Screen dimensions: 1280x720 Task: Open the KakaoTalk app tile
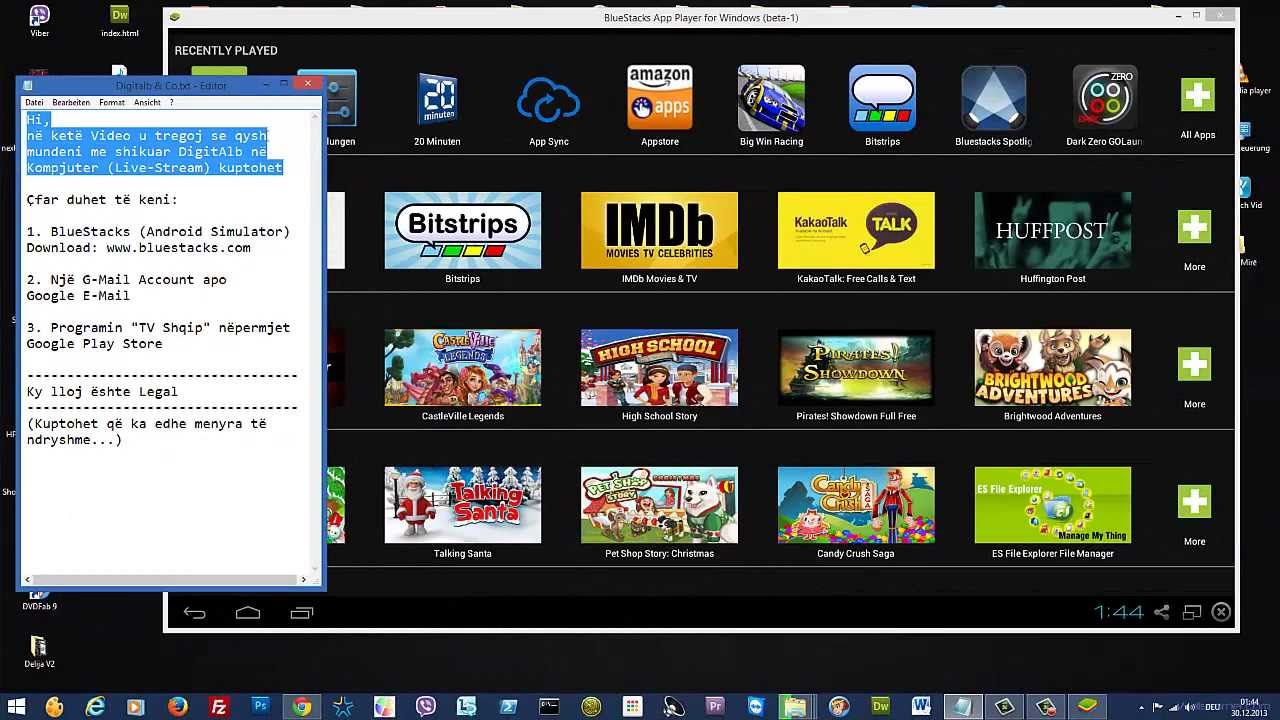(x=856, y=230)
